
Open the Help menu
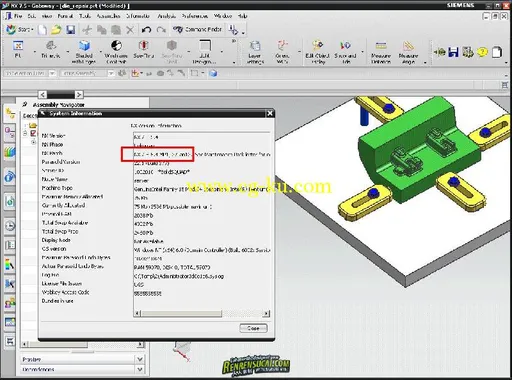point(242,16)
